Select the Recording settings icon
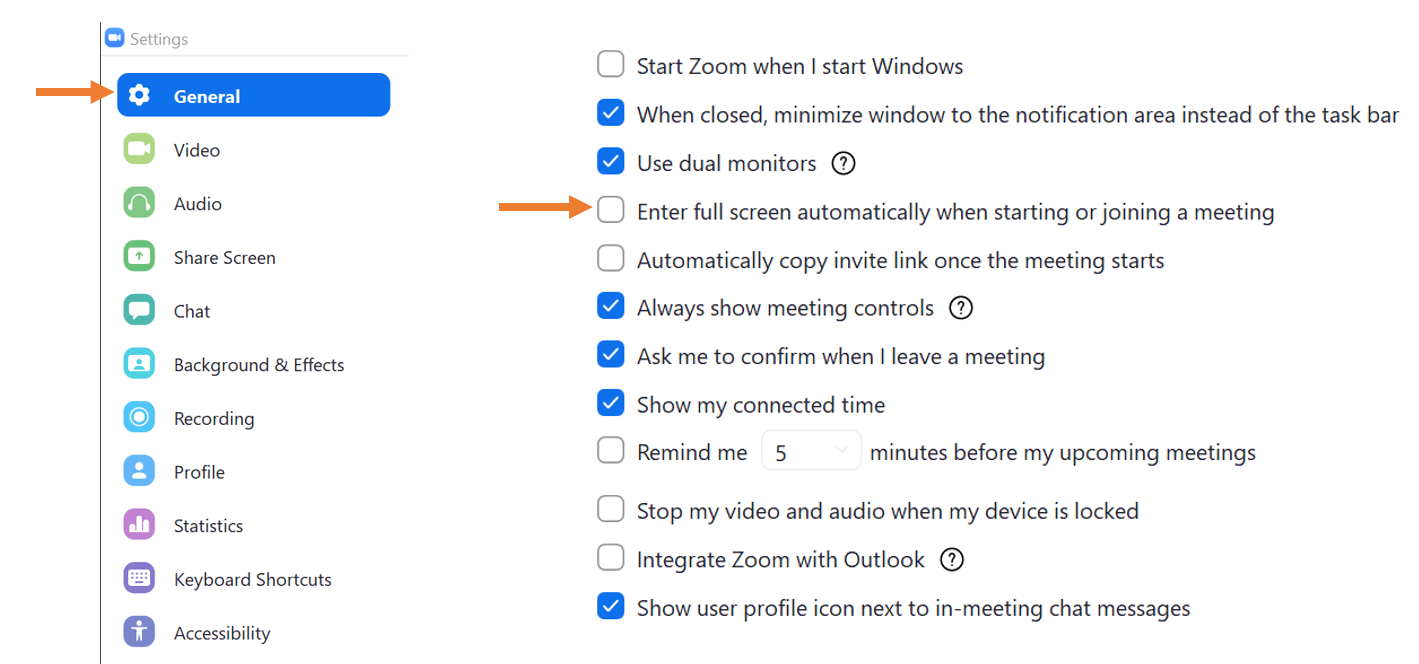Viewport: 1419px width, 664px height. tap(139, 417)
